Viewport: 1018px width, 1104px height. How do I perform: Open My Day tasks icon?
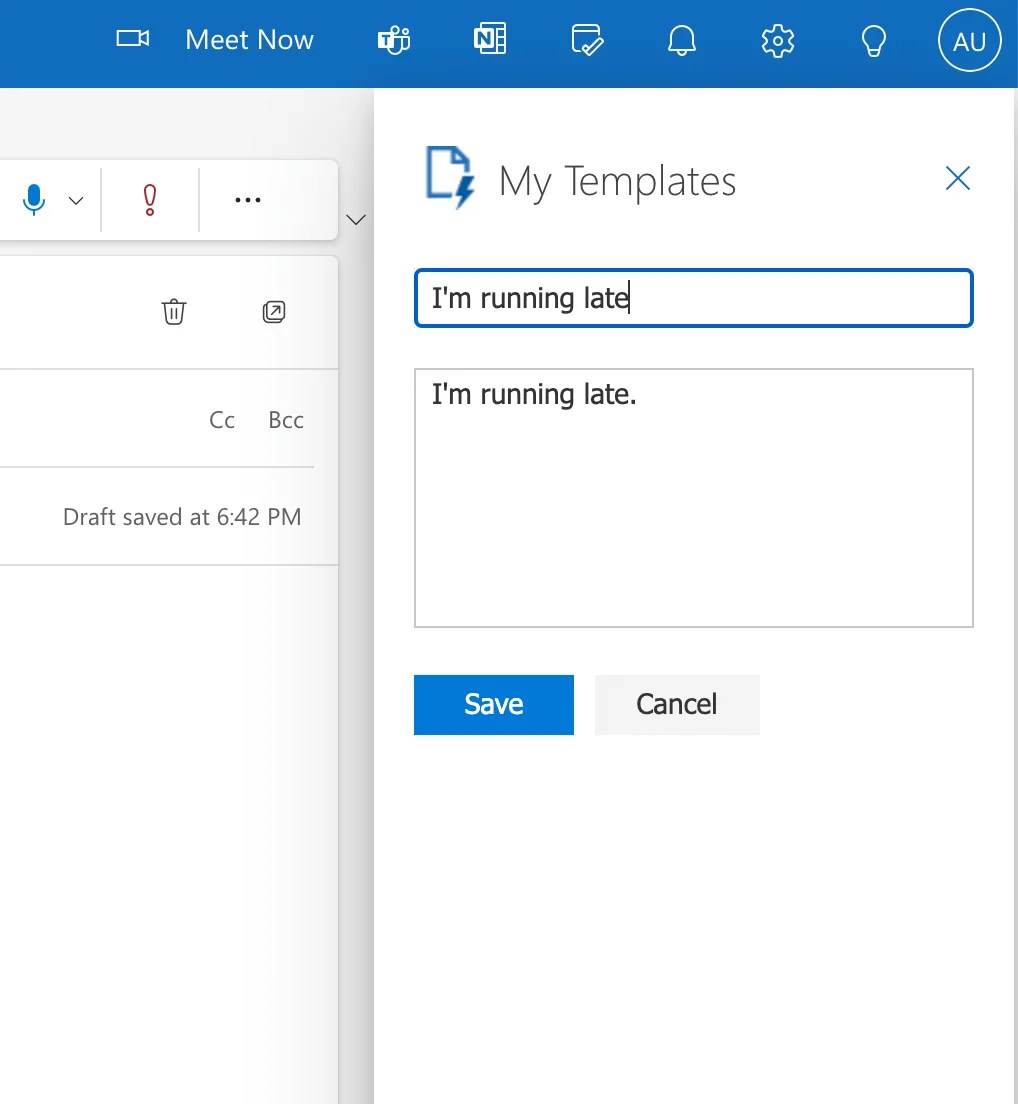(x=586, y=39)
